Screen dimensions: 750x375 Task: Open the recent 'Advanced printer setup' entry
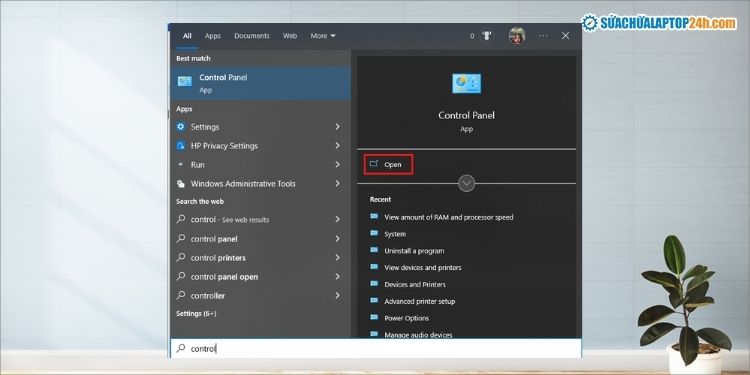[419, 301]
